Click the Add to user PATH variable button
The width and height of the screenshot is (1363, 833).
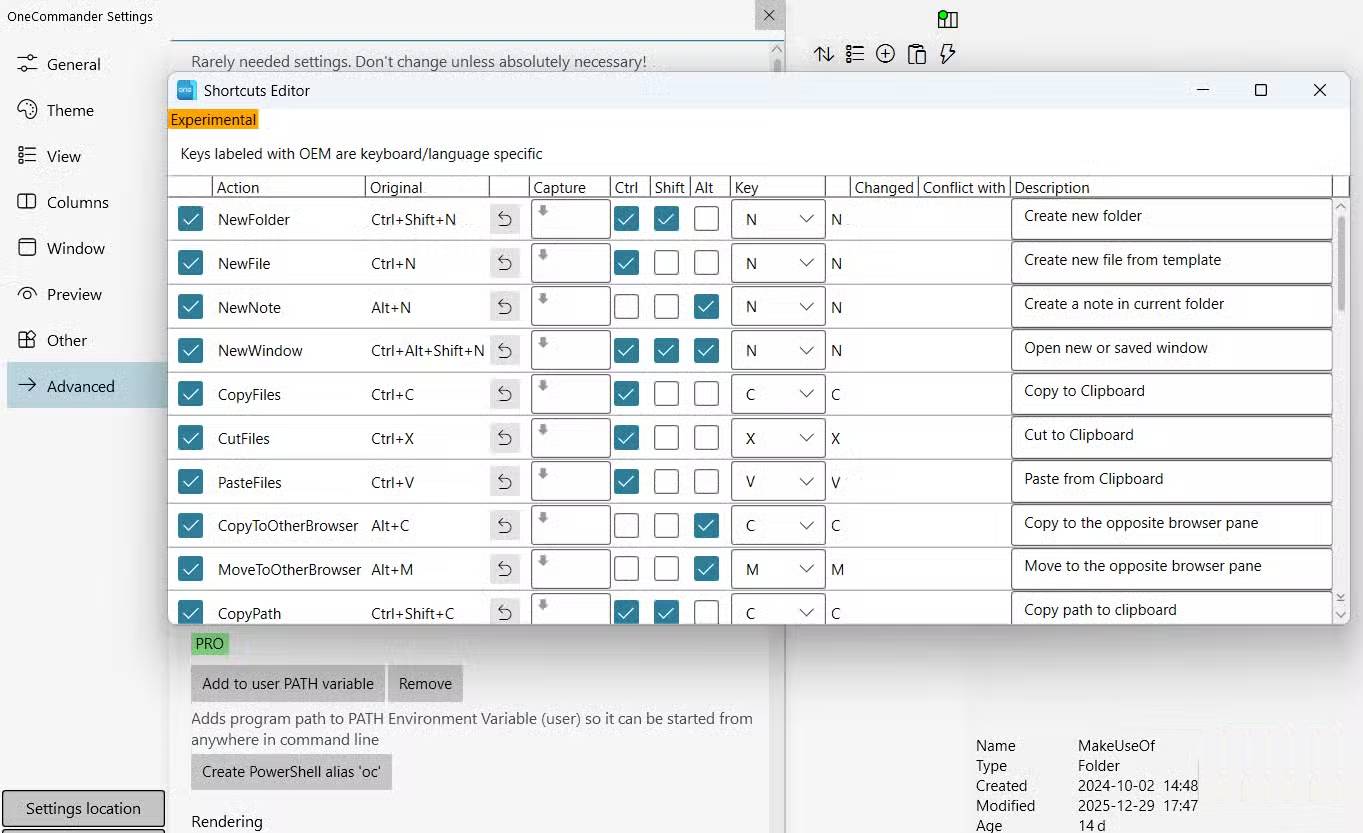[x=288, y=684]
